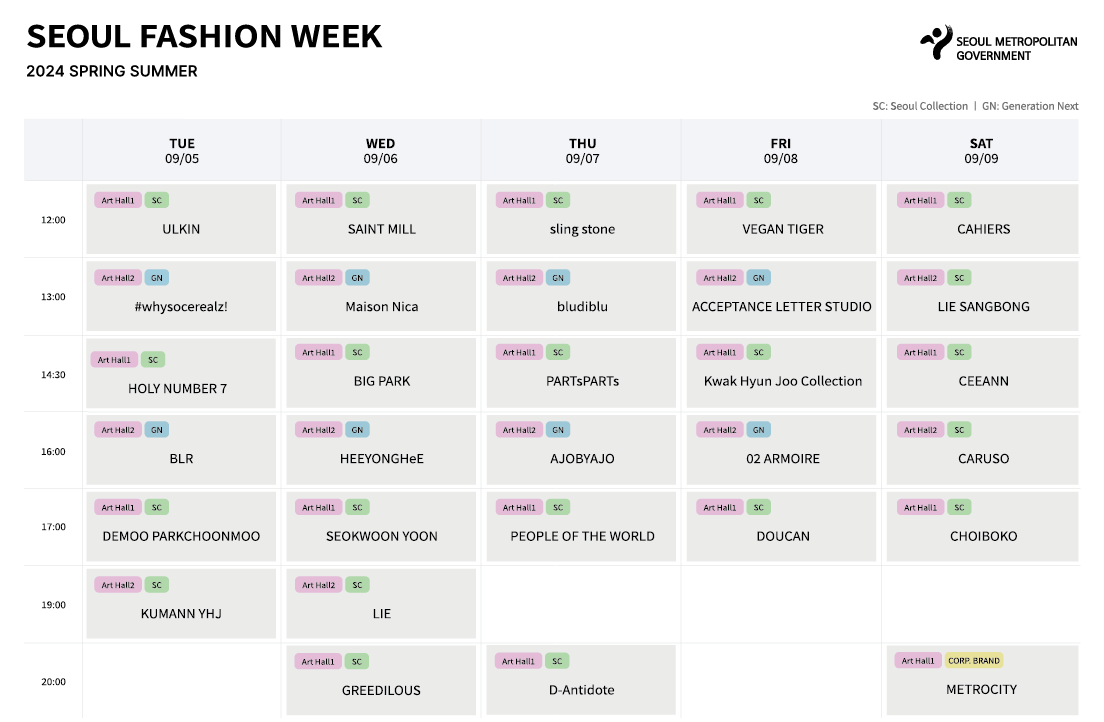The image size is (1104, 722).
Task: Click the Art Hall2 tag on Maison Nica
Action: click(318, 278)
